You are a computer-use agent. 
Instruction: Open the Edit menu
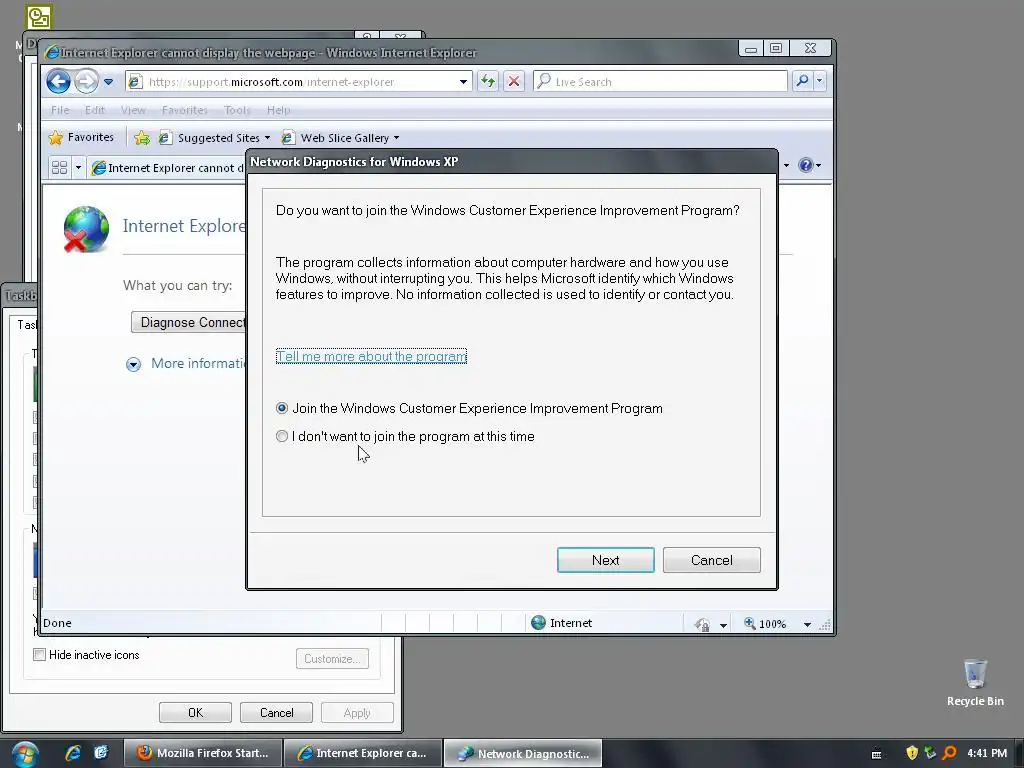pyautogui.click(x=95, y=110)
